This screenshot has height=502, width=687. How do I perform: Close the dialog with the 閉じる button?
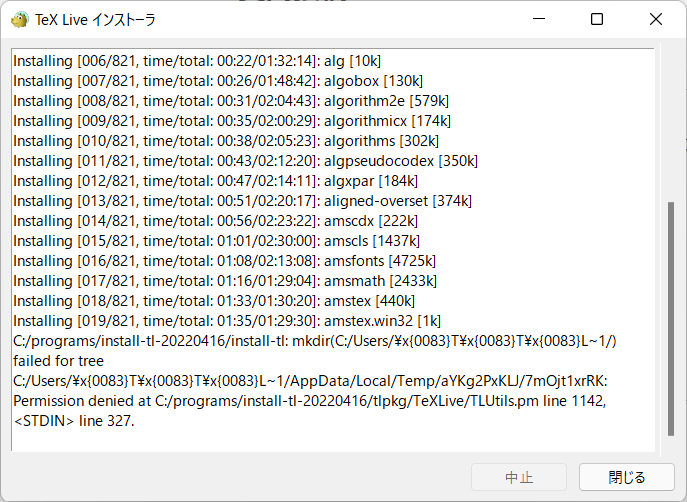coord(627,477)
